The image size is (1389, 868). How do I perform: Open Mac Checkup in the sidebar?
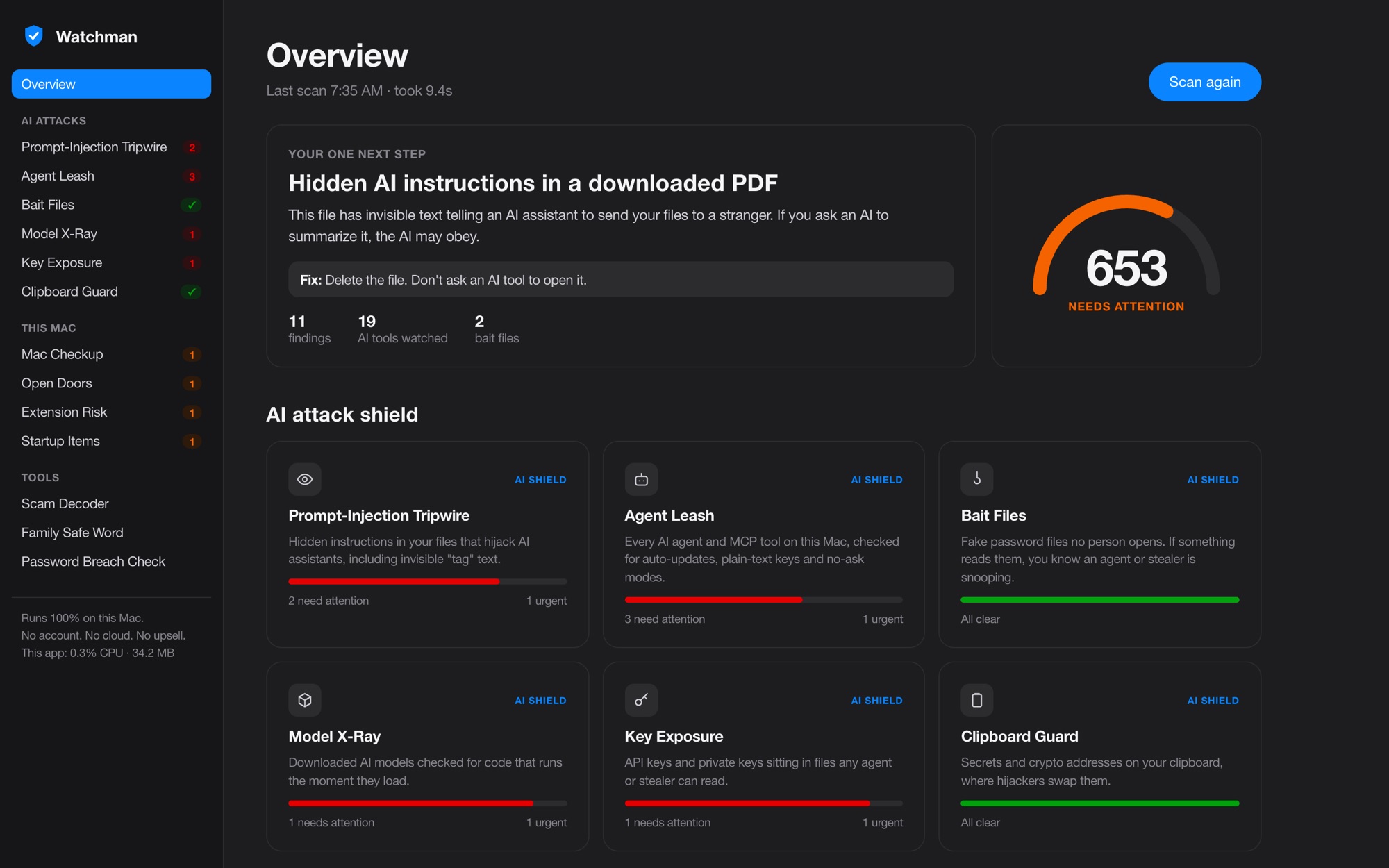click(111, 355)
